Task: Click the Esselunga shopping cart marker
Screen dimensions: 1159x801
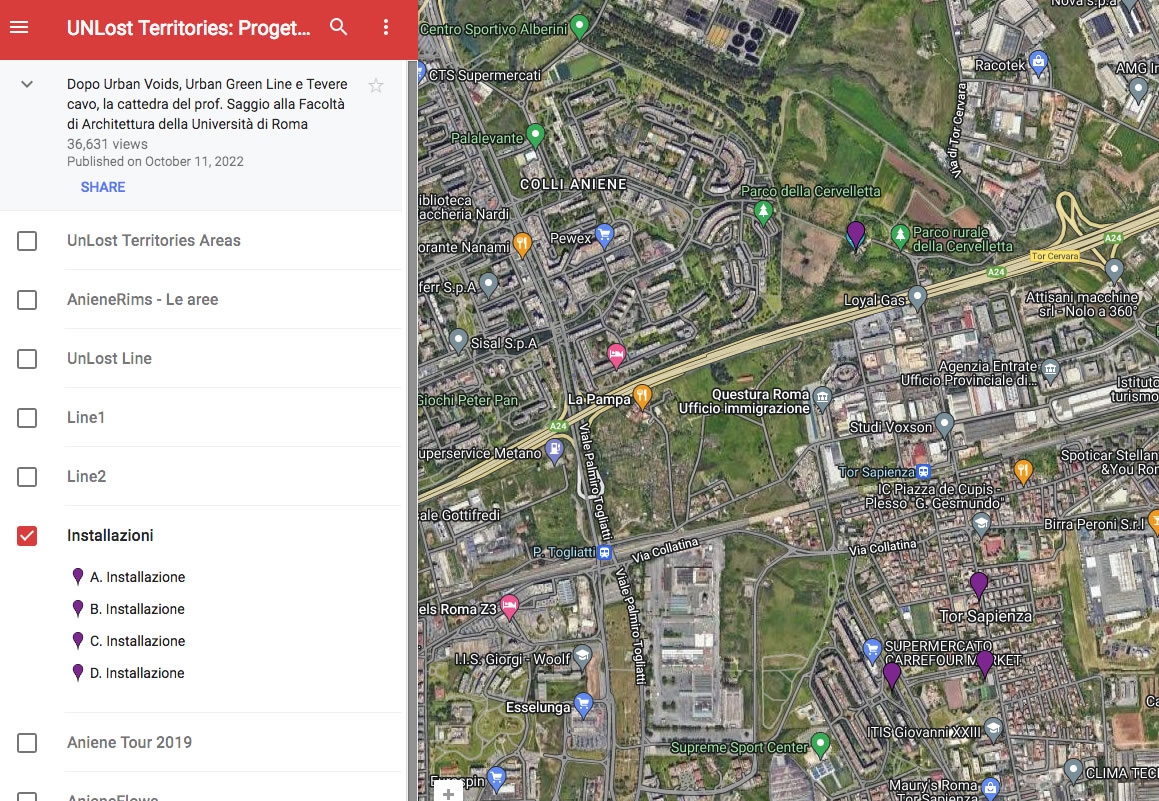Action: pos(583,704)
